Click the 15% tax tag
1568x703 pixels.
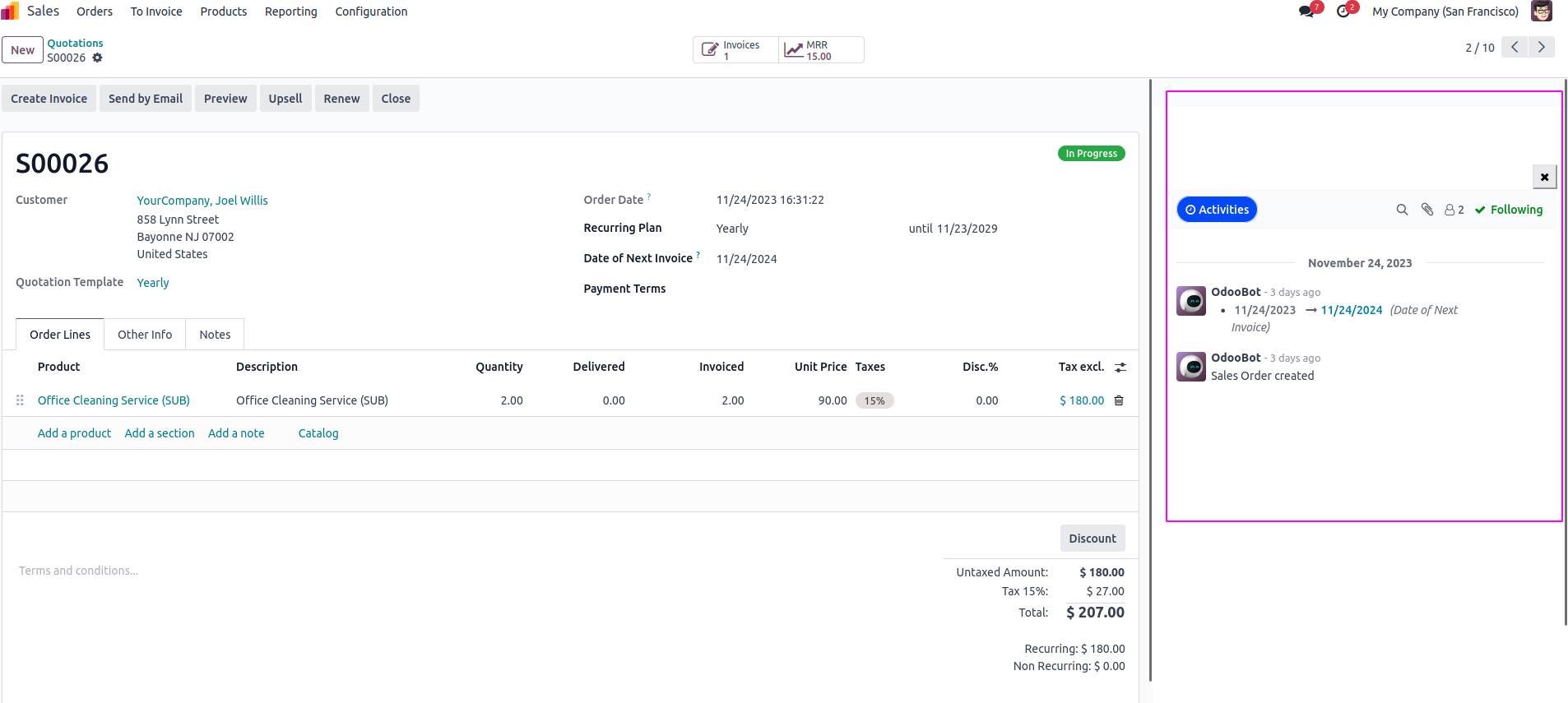[874, 400]
